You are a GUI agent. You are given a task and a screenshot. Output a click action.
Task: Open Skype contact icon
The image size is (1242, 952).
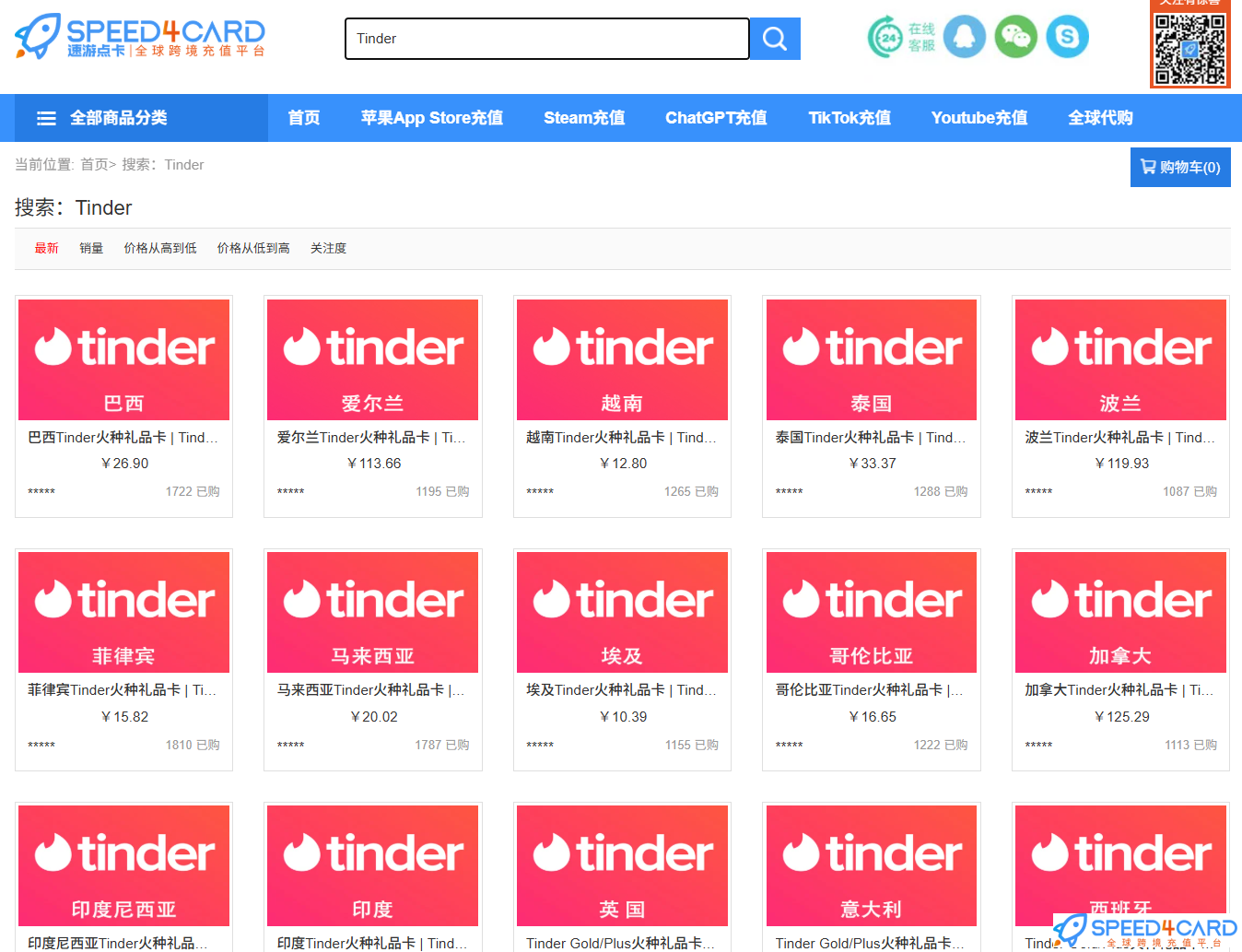1068,37
